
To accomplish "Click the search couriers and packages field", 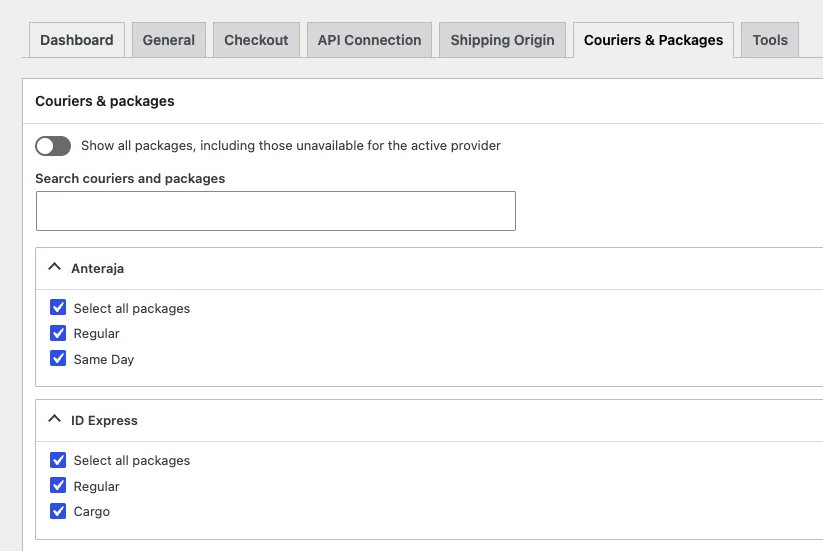I will (x=276, y=211).
